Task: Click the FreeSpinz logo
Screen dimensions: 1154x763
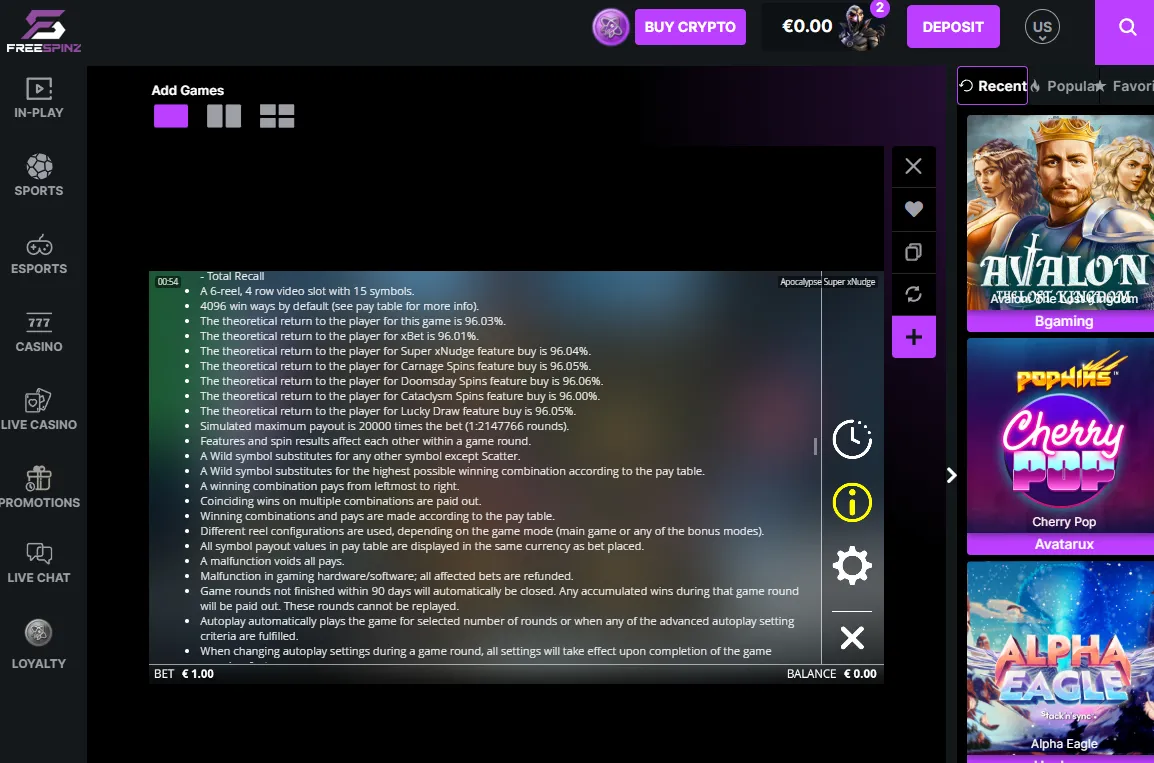Action: pyautogui.click(x=43, y=31)
